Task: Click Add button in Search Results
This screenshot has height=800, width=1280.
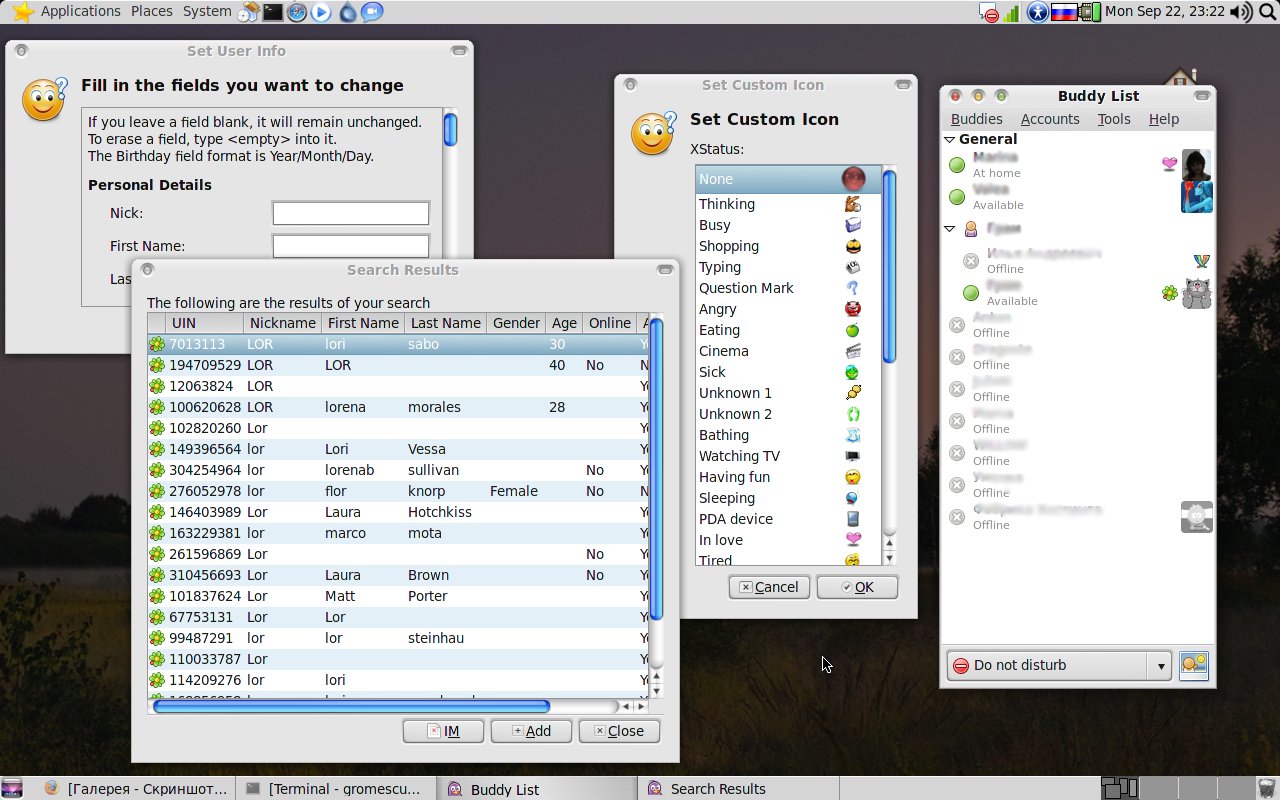Action: point(531,731)
